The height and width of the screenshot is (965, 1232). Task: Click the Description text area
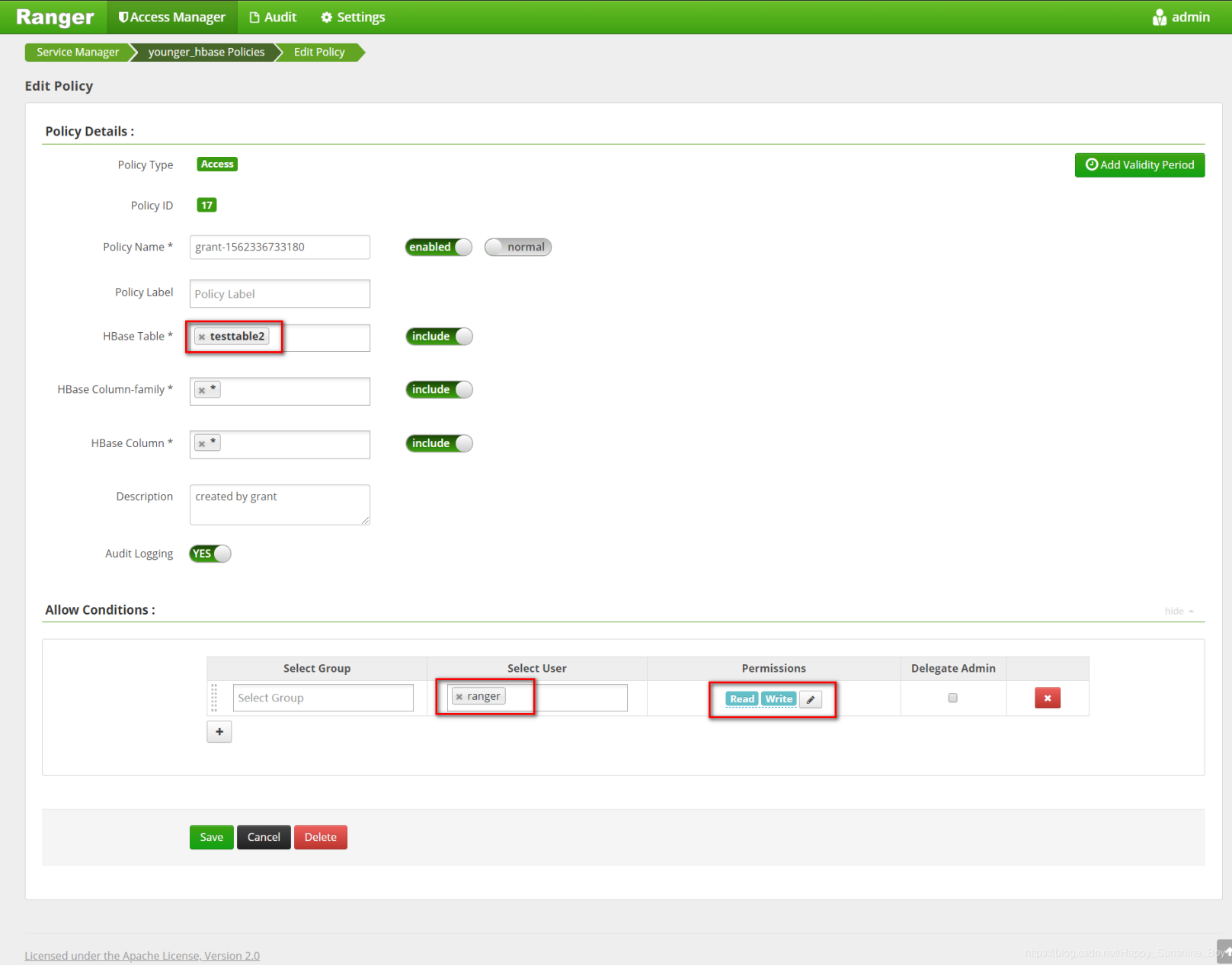[x=280, y=504]
